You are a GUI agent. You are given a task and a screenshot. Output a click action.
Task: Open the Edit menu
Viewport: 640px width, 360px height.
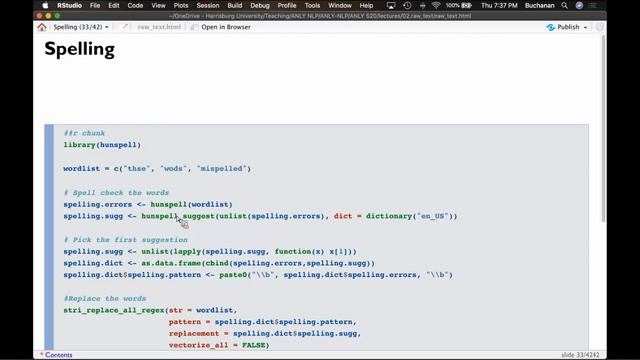coord(113,5)
